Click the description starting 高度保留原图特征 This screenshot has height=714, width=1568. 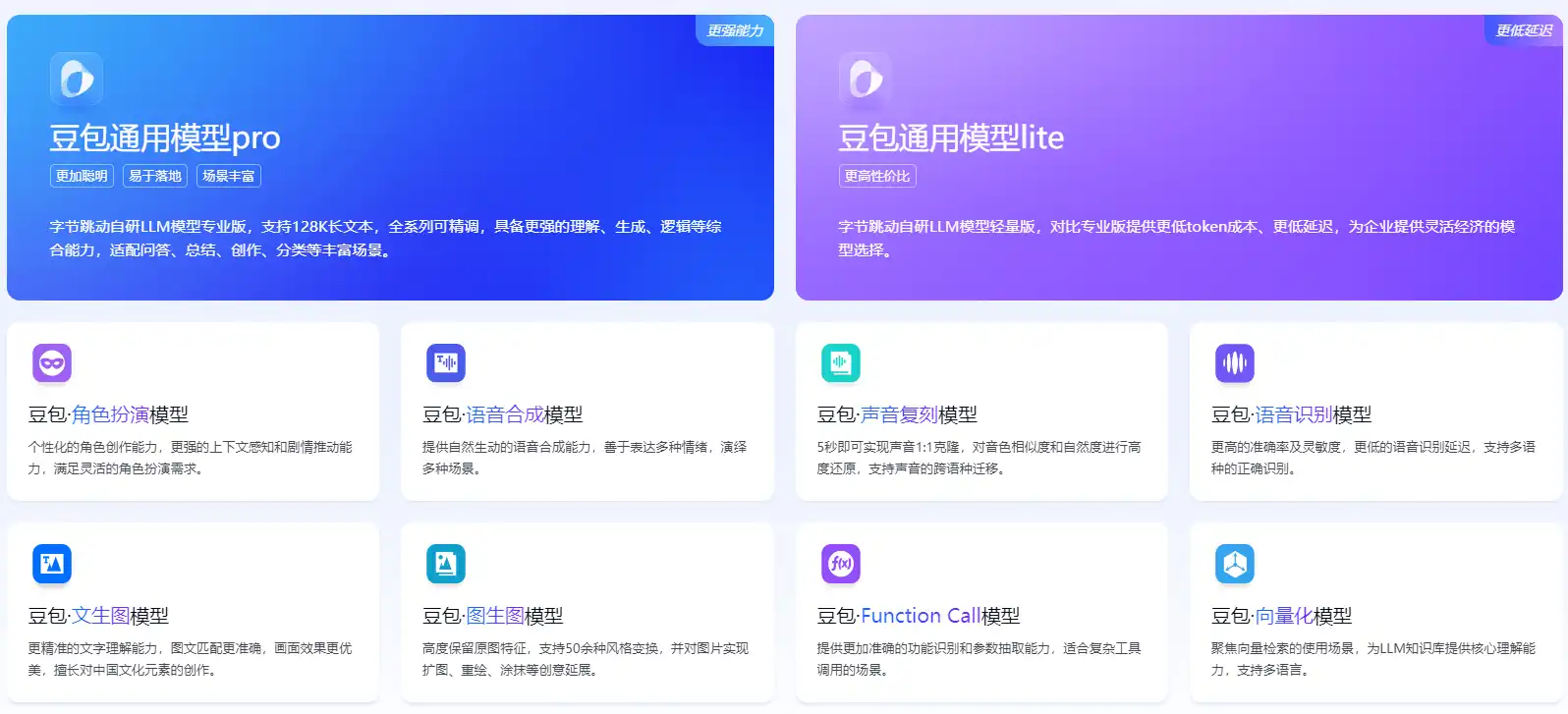coord(586,659)
